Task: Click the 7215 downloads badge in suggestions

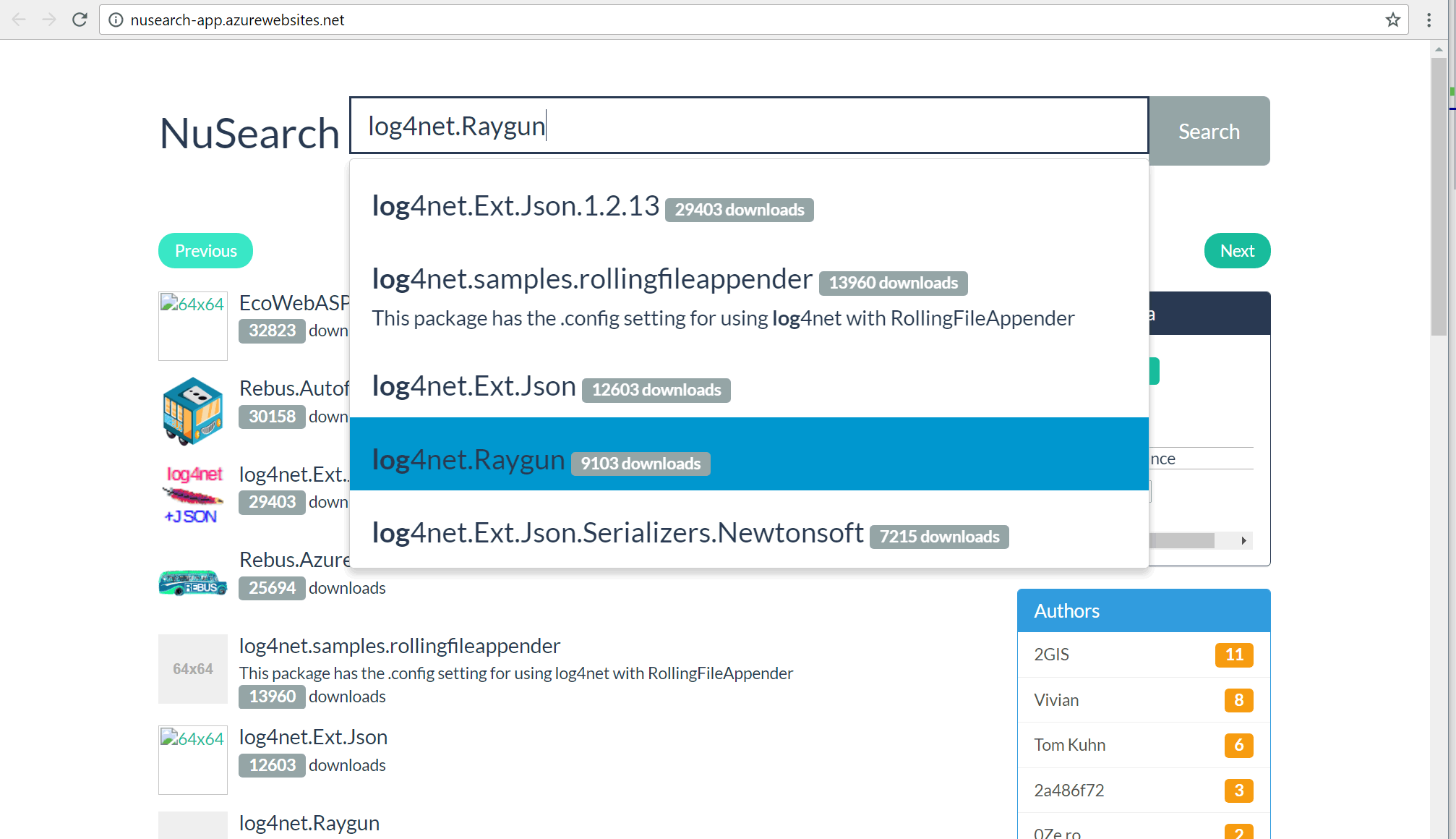Action: (939, 537)
